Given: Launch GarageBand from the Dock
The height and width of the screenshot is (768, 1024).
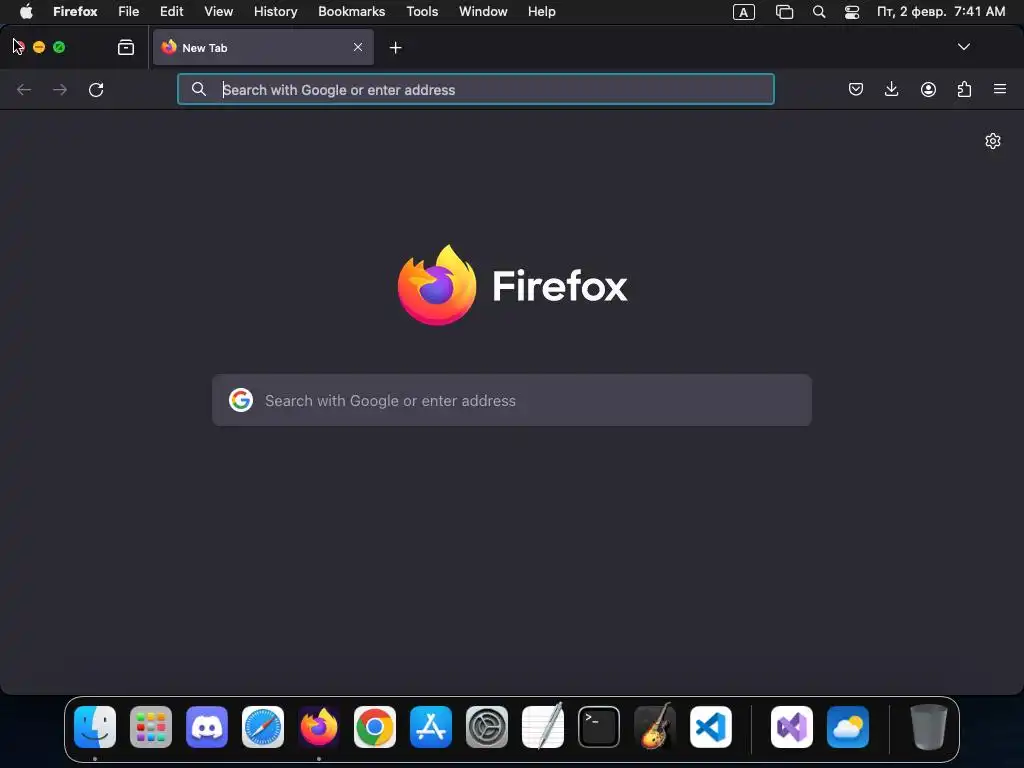Looking at the screenshot, I should click(655, 727).
